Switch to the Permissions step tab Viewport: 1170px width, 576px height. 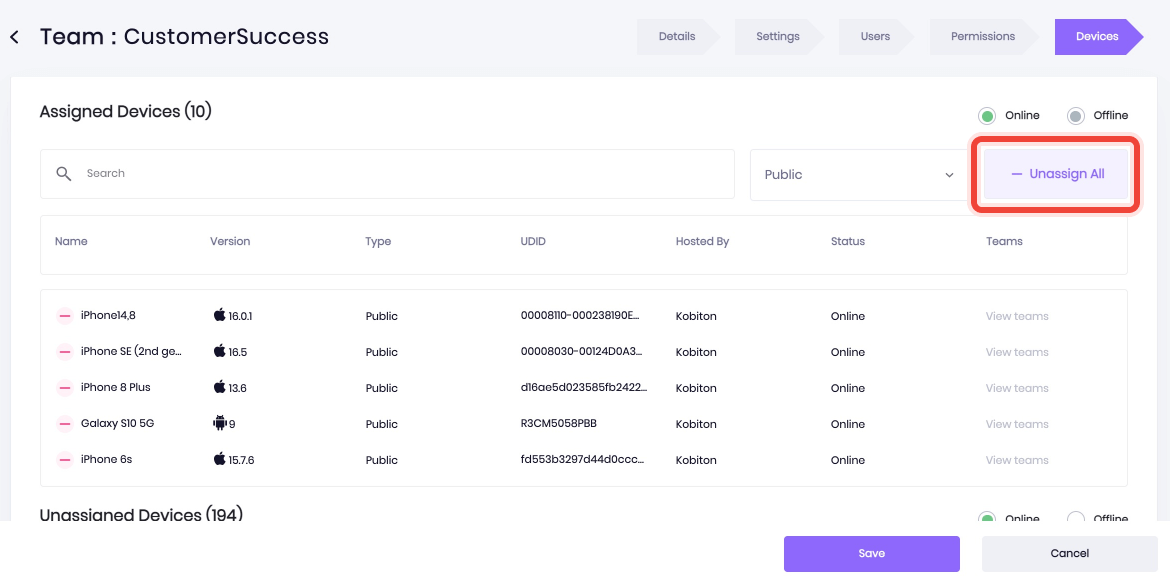[982, 37]
